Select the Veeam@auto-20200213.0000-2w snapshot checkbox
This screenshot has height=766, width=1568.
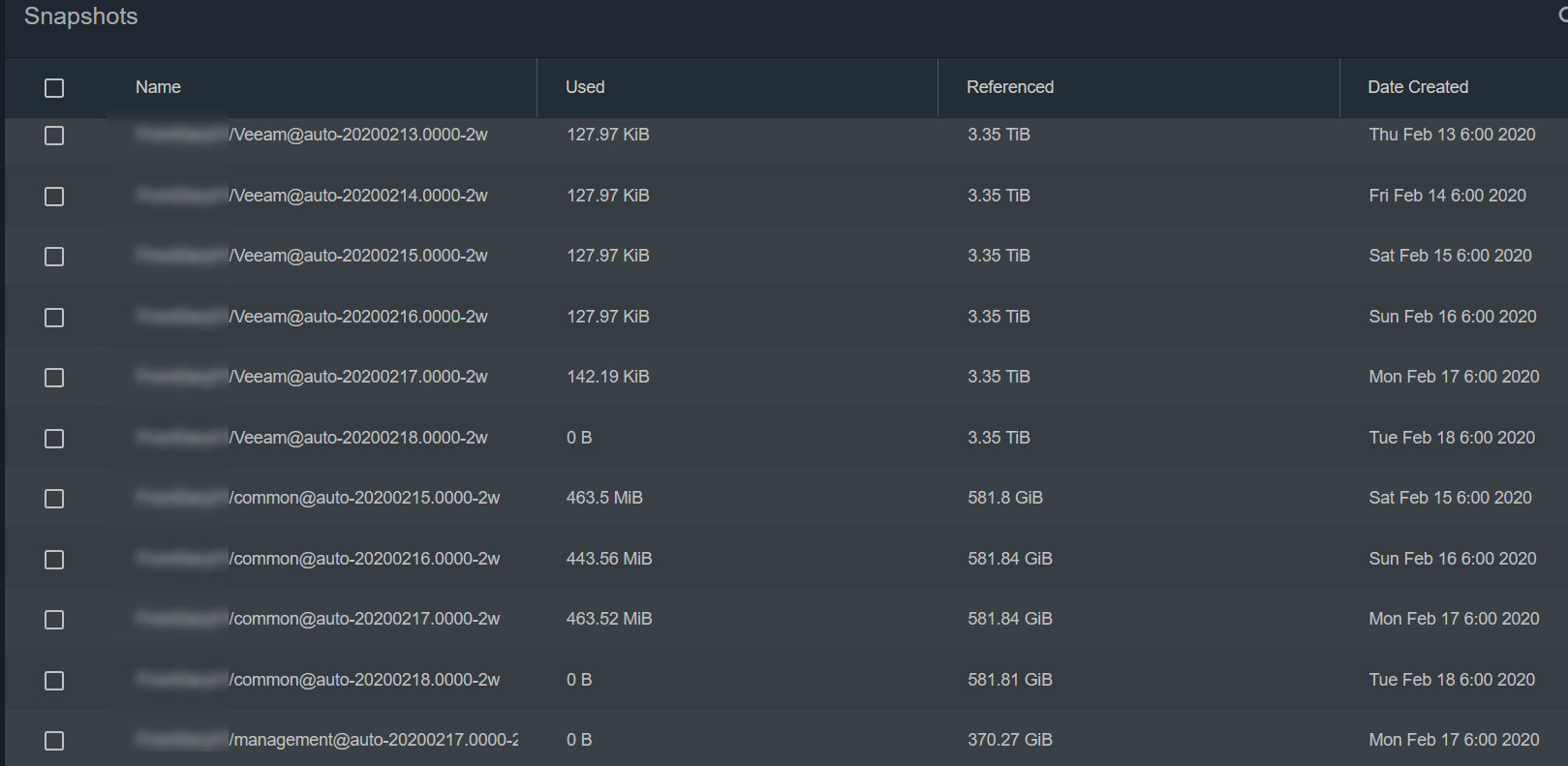[54, 136]
